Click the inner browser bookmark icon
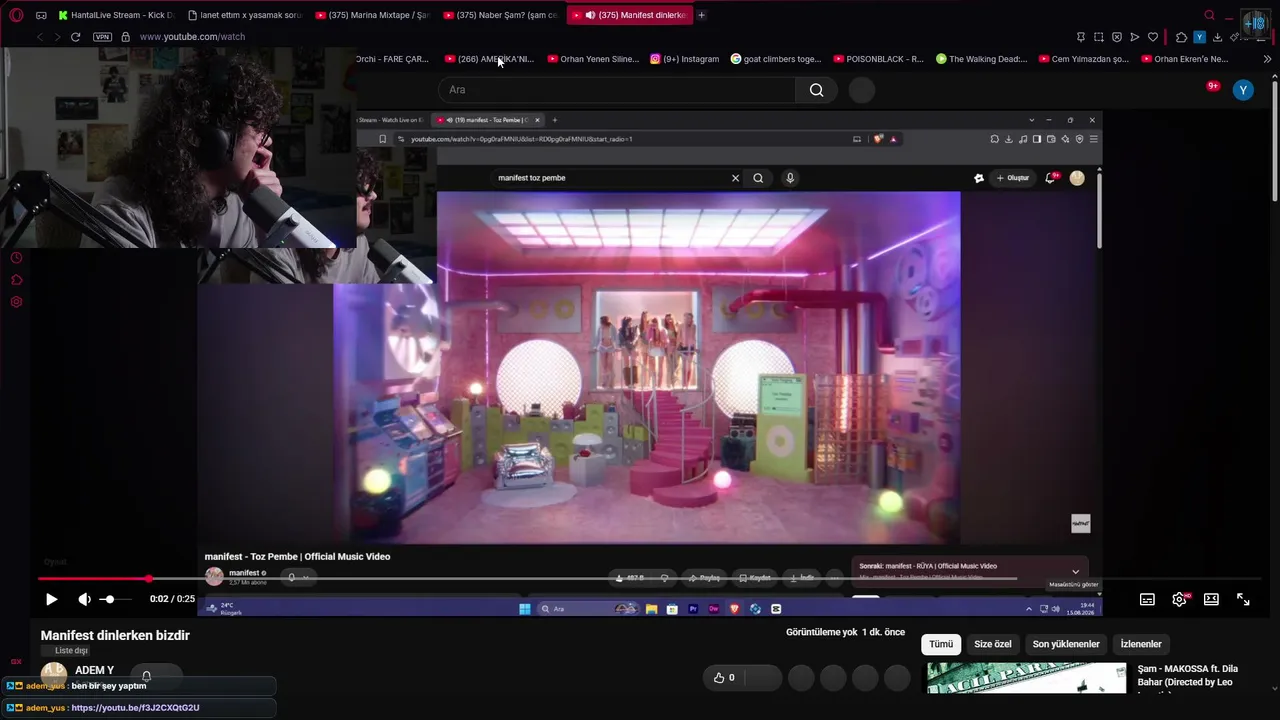The image size is (1280, 720). pyautogui.click(x=382, y=139)
